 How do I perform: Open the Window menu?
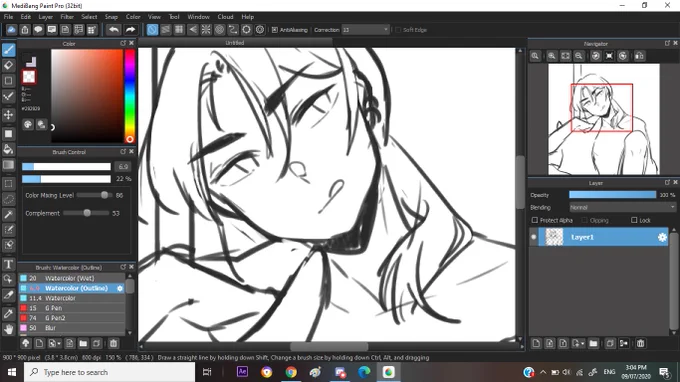pyautogui.click(x=198, y=17)
